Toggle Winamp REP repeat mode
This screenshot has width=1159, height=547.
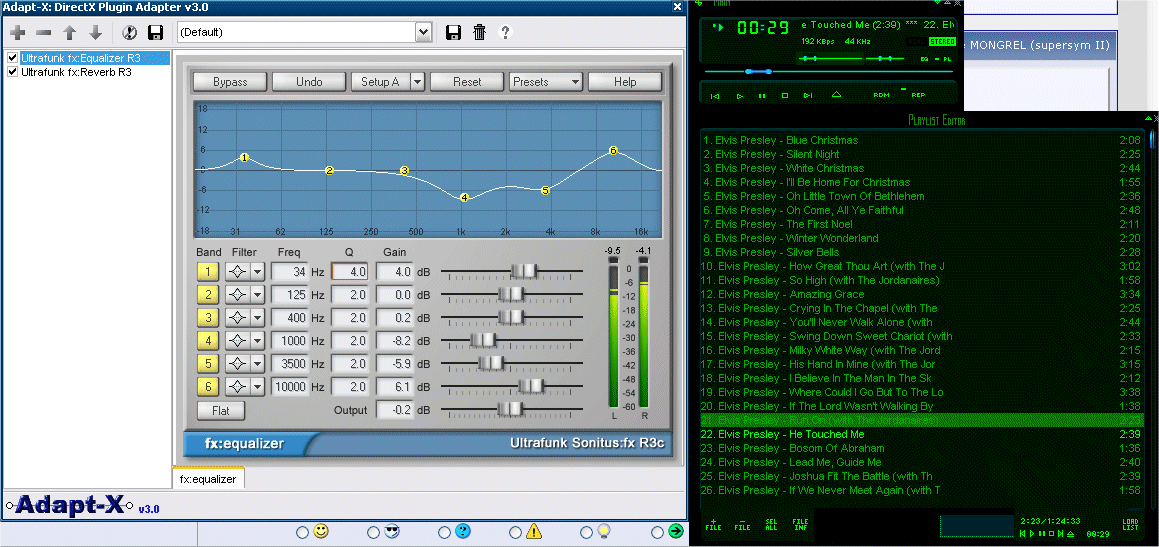tap(917, 95)
